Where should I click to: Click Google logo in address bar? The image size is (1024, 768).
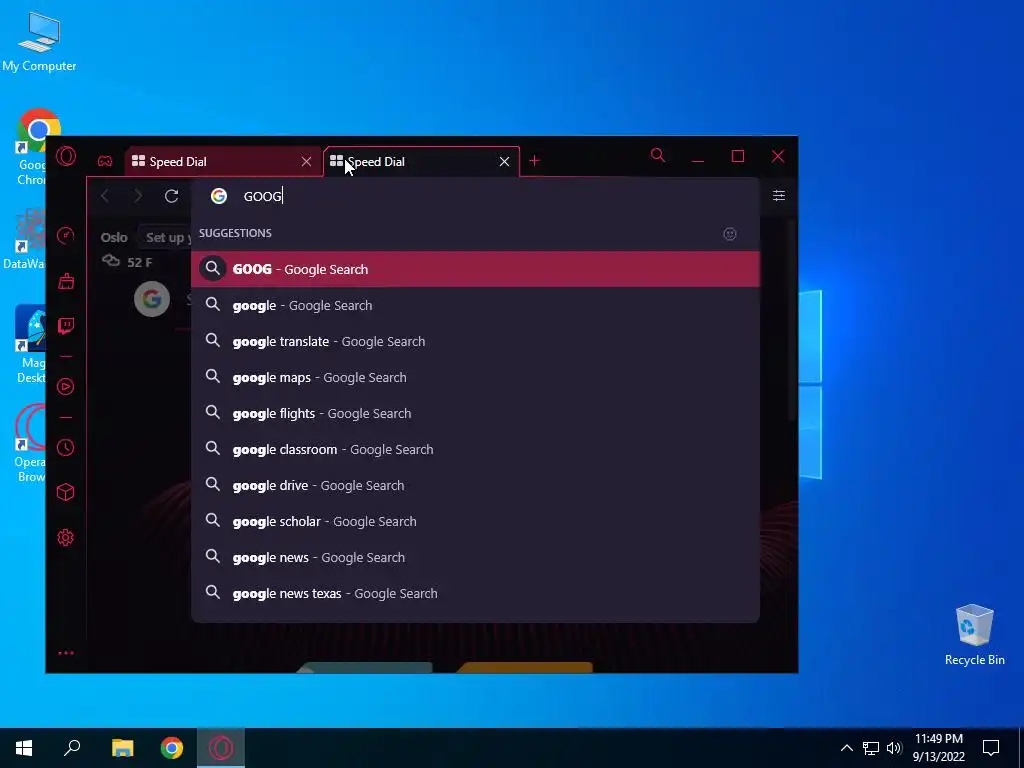click(x=219, y=196)
